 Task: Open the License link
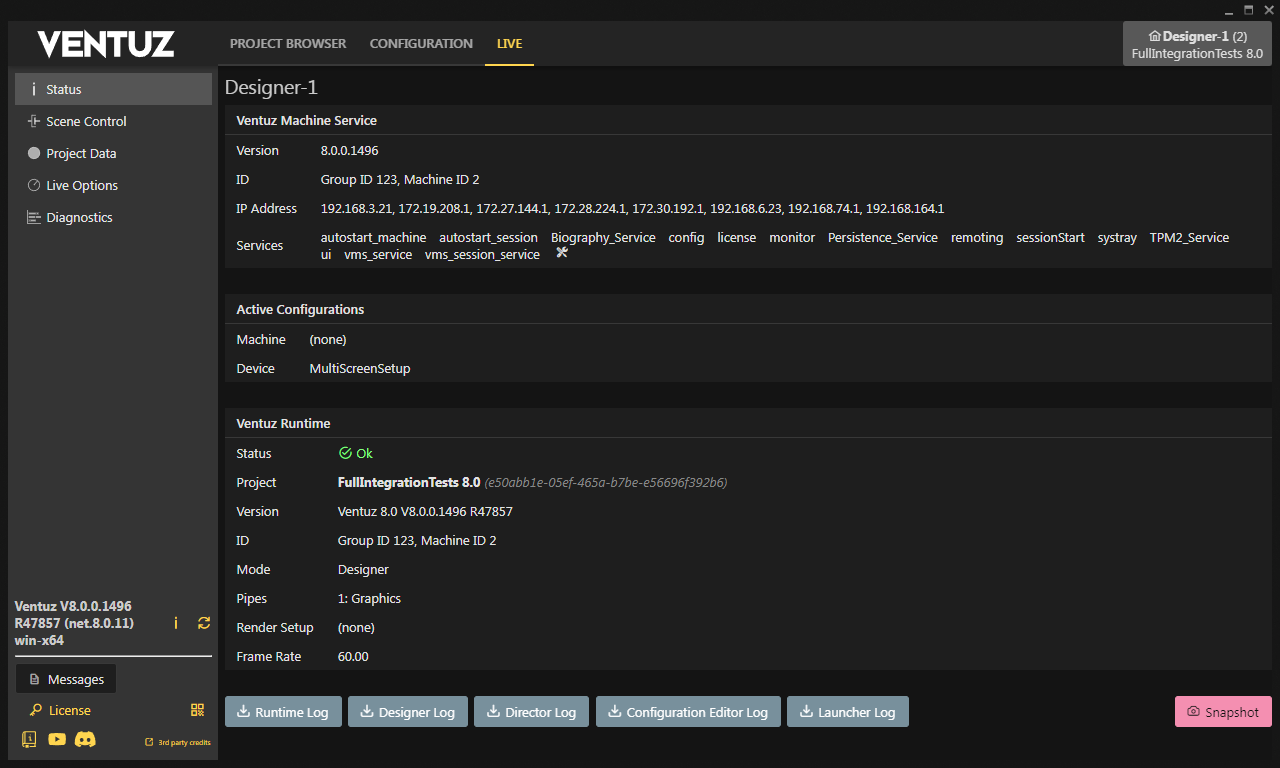tap(69, 710)
